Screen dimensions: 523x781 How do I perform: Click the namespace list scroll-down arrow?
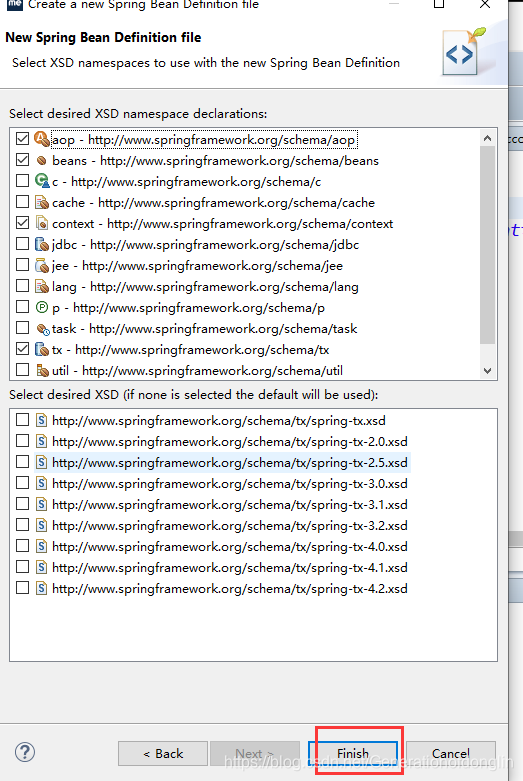coord(488,371)
